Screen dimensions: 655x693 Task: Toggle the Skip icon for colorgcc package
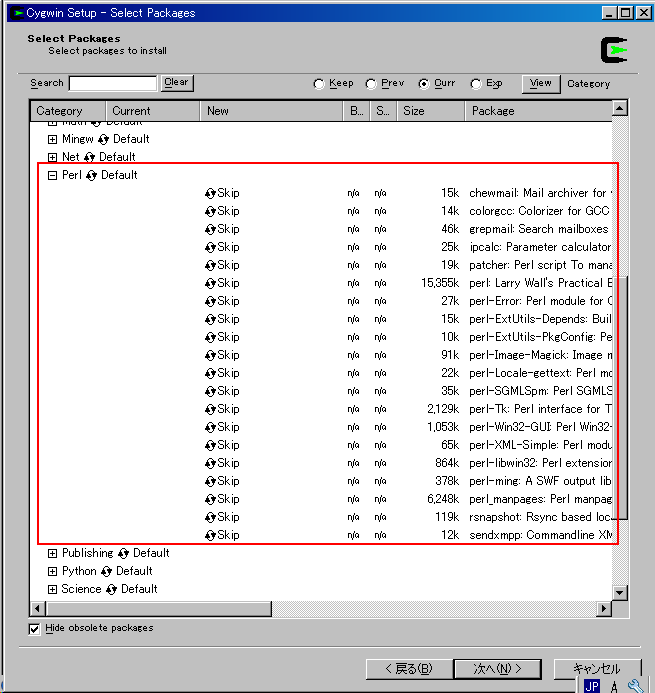[x=211, y=211]
